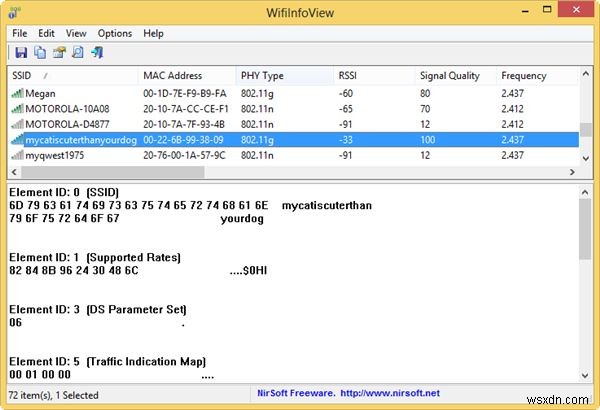Click the decoded text 'yourdog'
This screenshot has height=410, width=600.
tap(242, 219)
